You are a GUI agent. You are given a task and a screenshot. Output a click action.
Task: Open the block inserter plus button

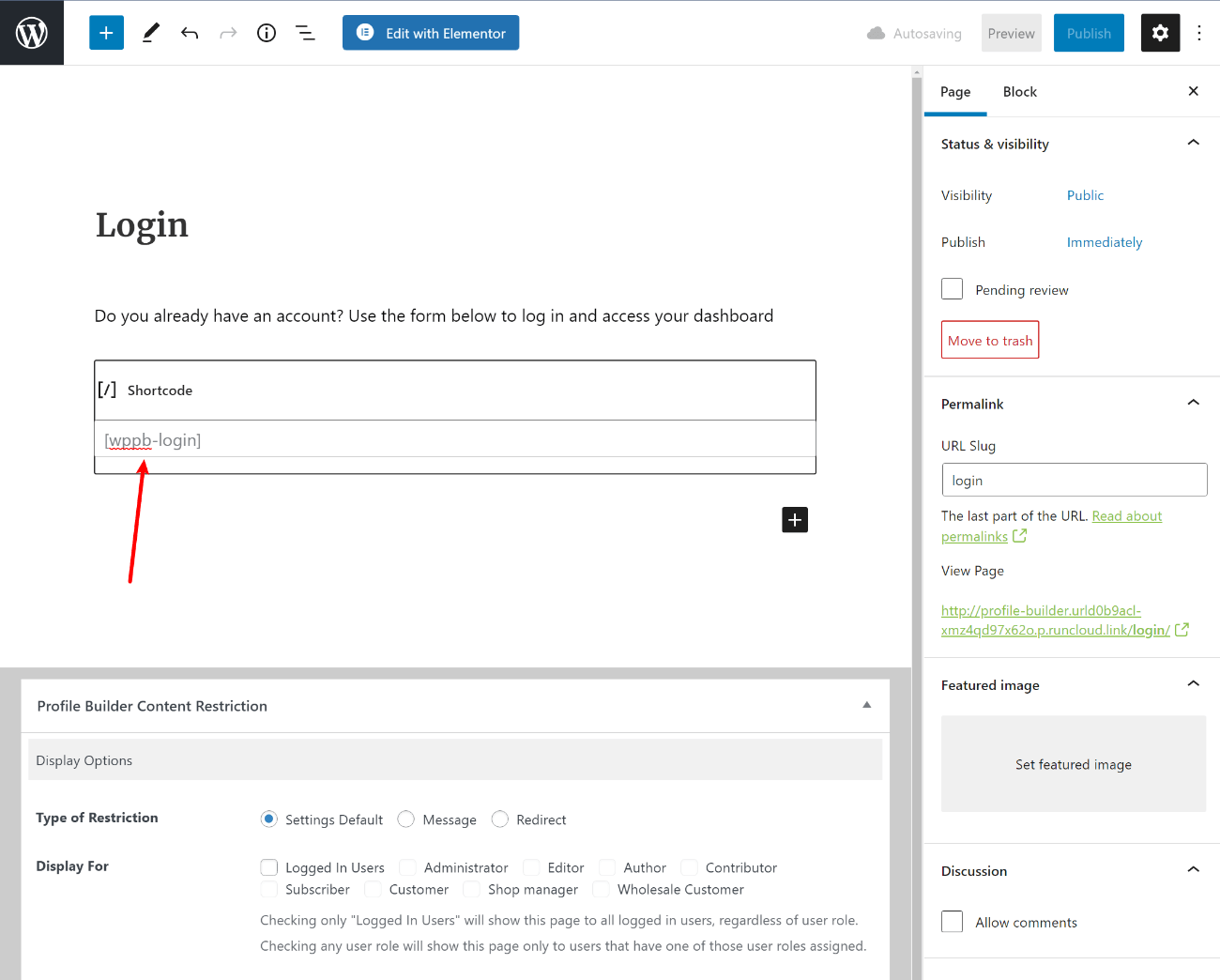click(106, 33)
